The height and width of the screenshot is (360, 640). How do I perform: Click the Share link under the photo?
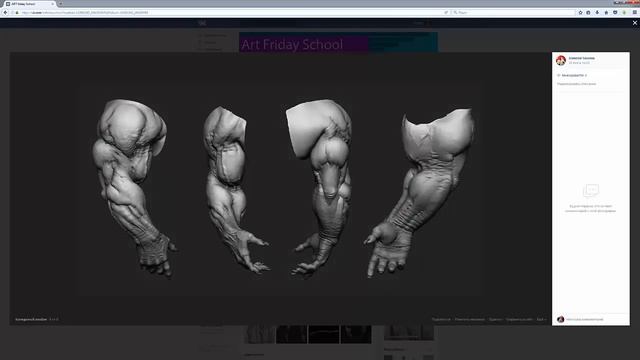(441, 320)
